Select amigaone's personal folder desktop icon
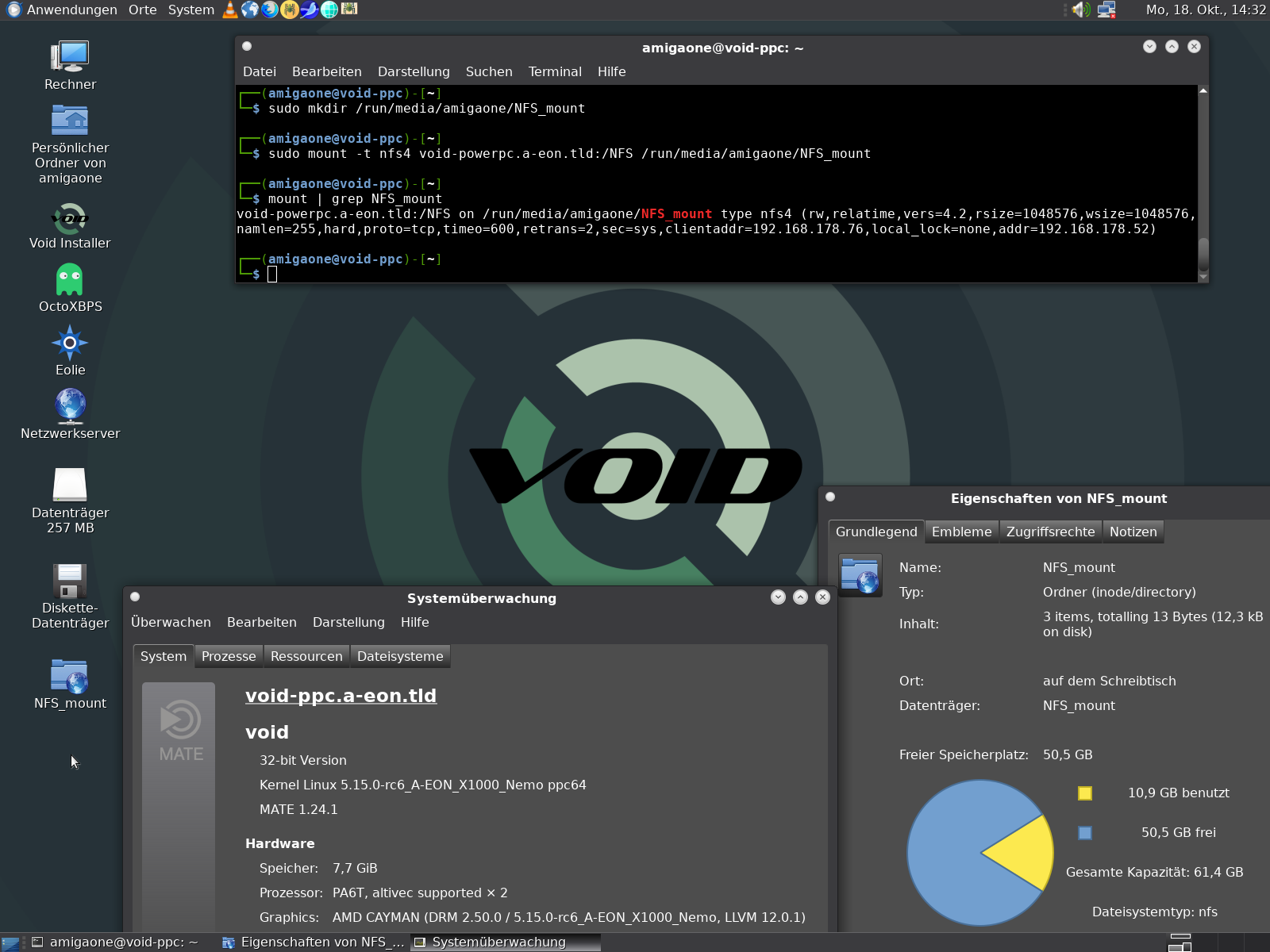Viewport: 1270px width, 952px height. pos(70,144)
